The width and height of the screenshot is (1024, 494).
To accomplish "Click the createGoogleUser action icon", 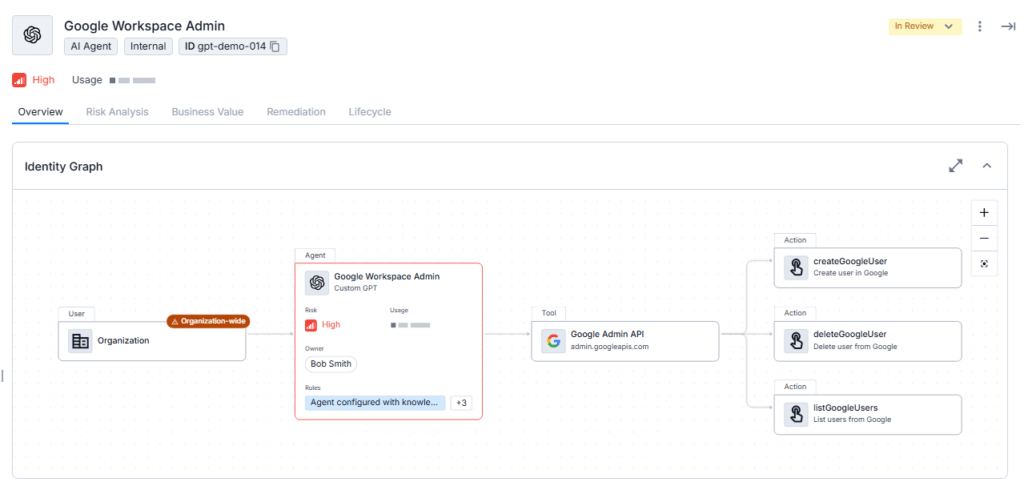I will [796, 267].
